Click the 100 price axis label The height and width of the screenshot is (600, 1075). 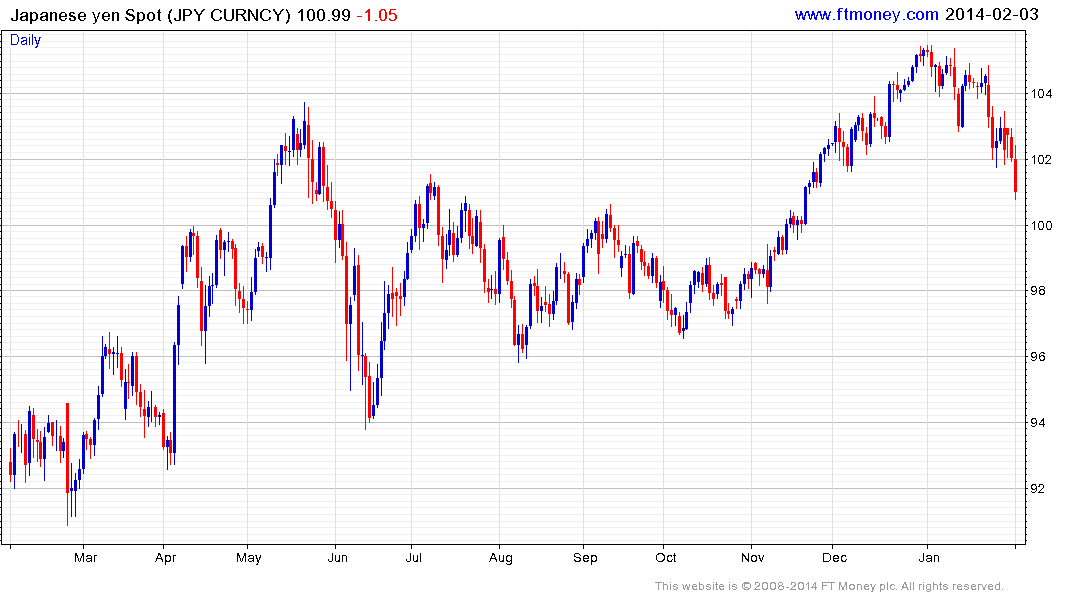tap(1041, 226)
